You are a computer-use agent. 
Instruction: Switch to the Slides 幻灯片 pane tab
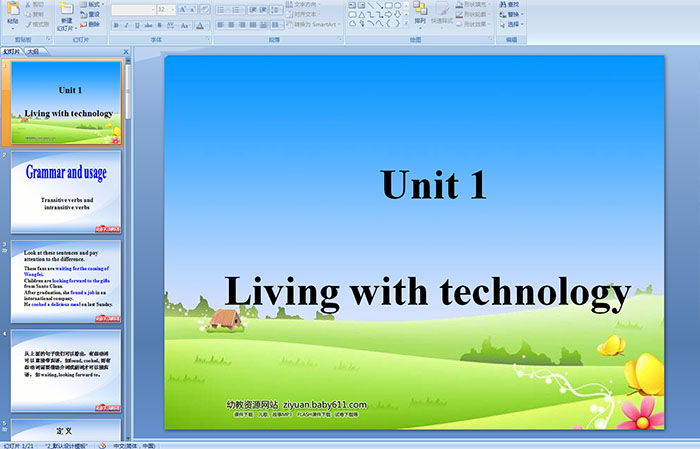point(11,52)
